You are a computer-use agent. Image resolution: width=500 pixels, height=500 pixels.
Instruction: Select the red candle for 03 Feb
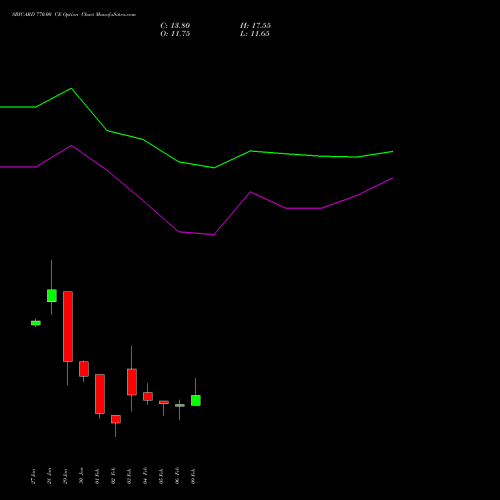point(132,382)
